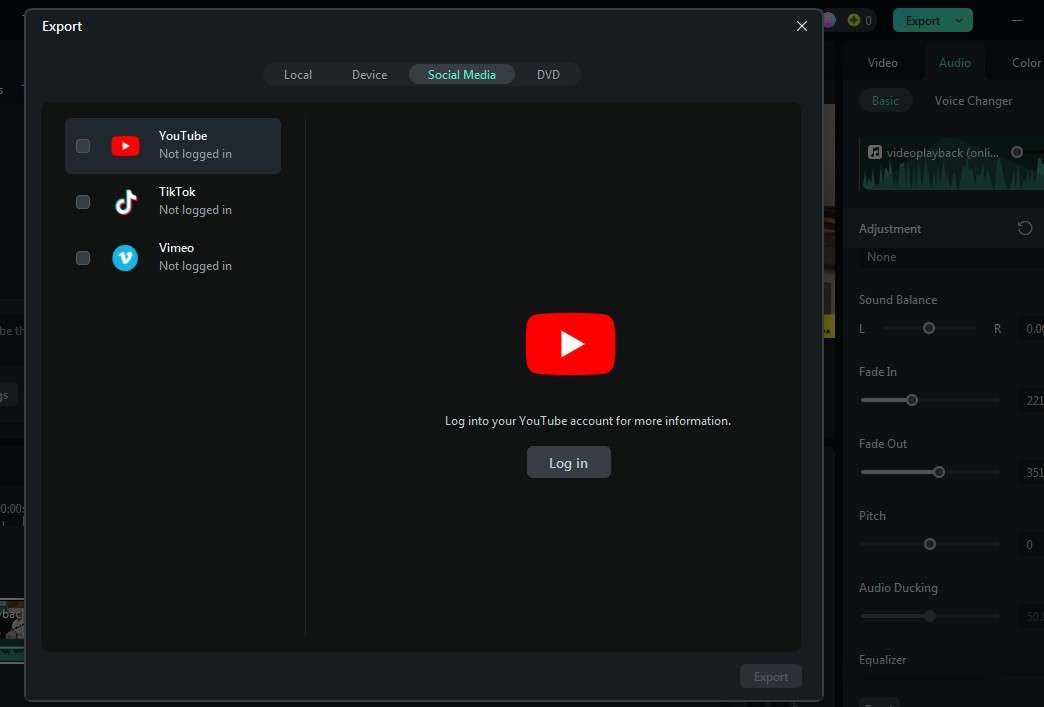Open the Export dropdown arrow in top bar
Viewport: 1044px width, 707px height.
click(x=959, y=21)
